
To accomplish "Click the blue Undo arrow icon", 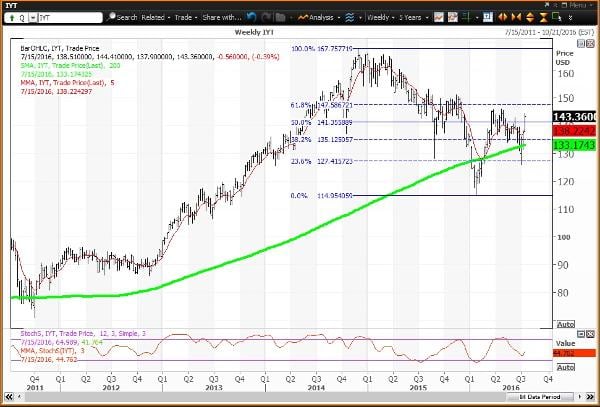I will [x=251, y=17].
